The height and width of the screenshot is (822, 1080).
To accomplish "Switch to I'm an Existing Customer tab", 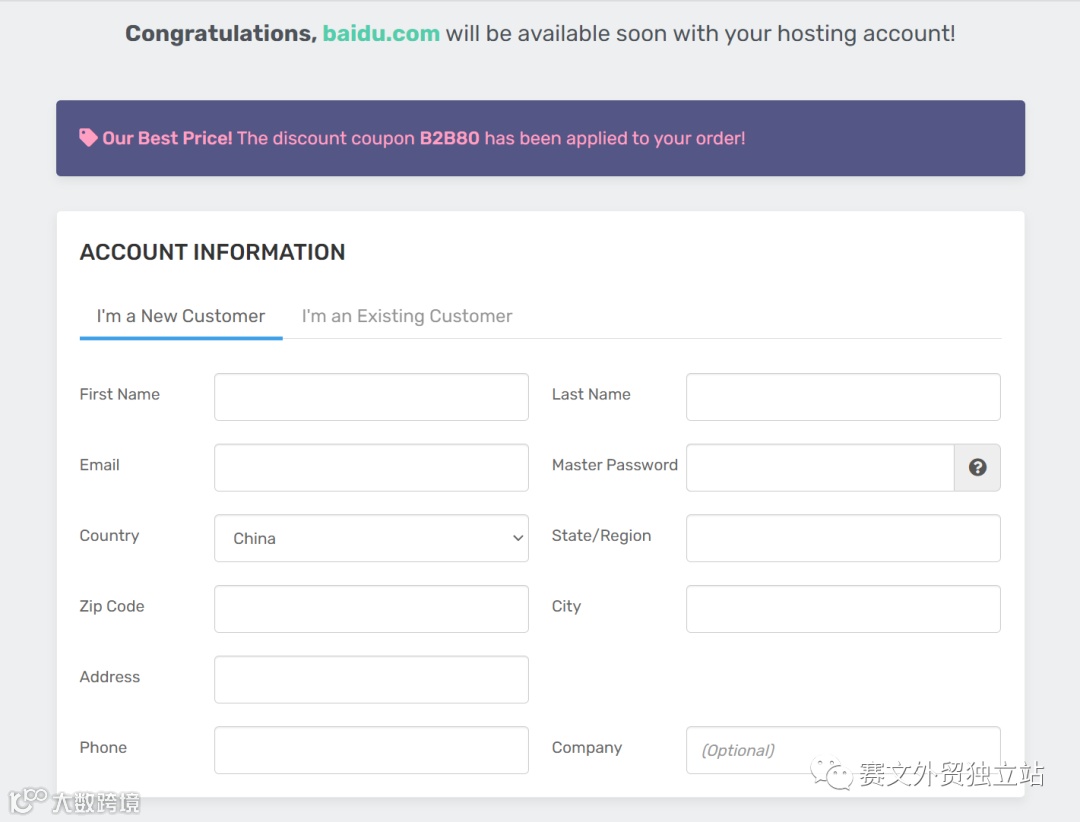I will point(406,316).
